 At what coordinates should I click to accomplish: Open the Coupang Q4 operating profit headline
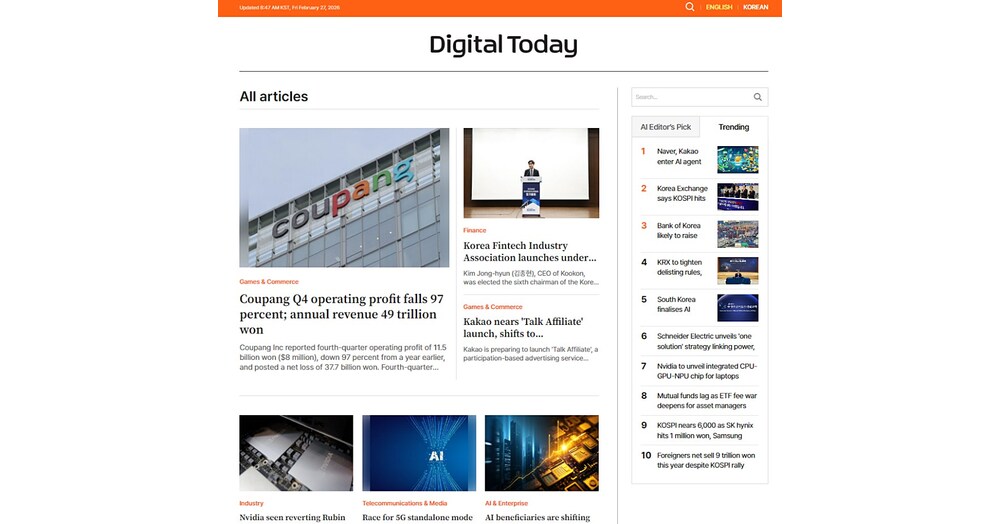pos(342,314)
